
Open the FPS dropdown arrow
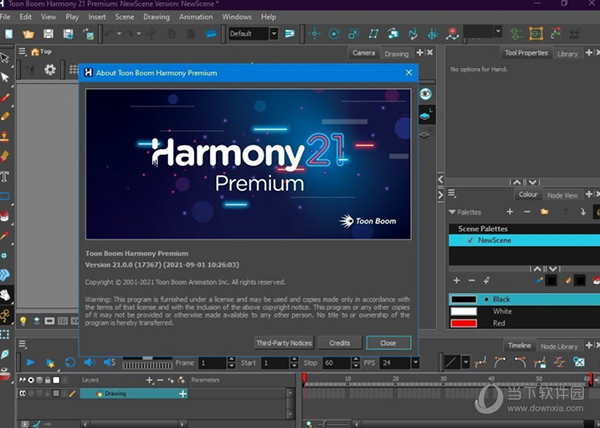pos(415,363)
